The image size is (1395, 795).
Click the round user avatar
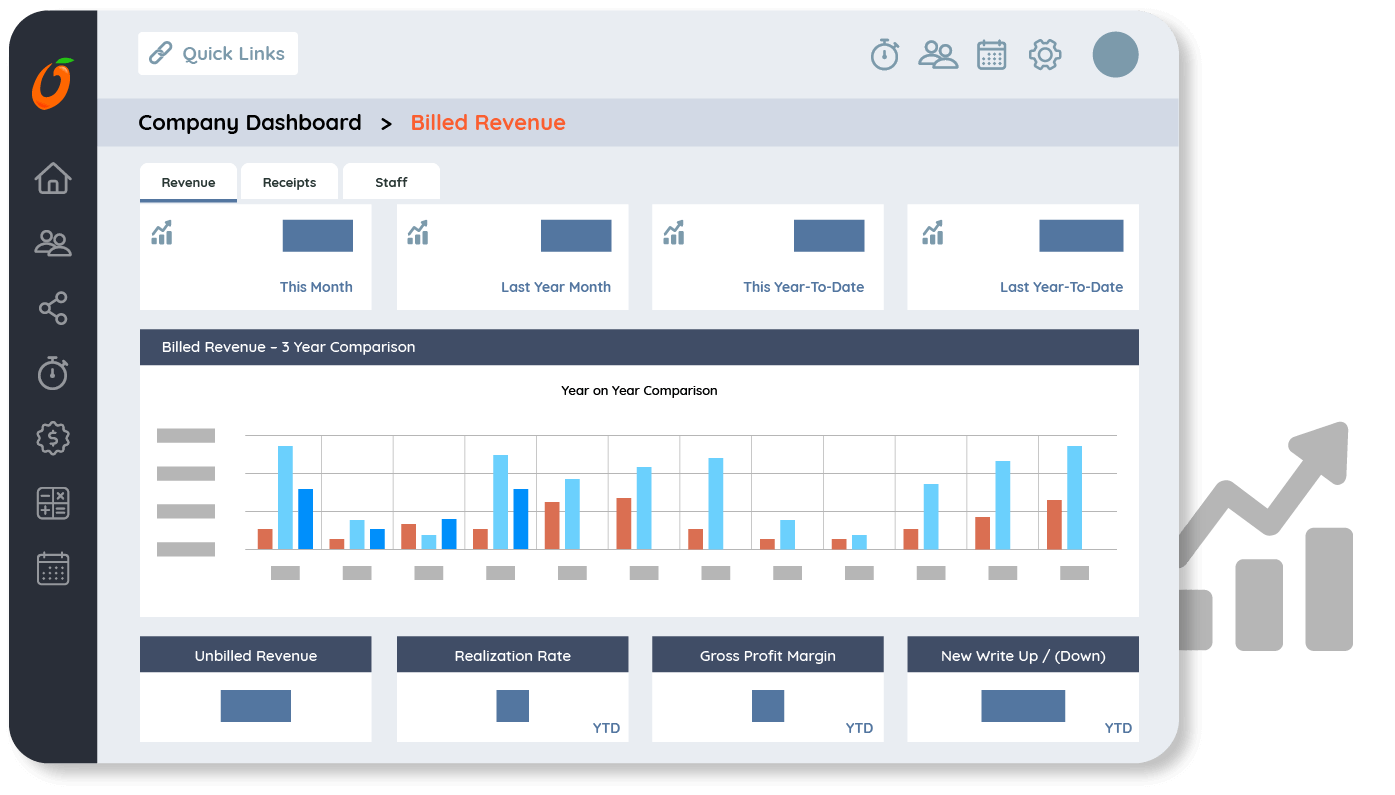[1115, 54]
